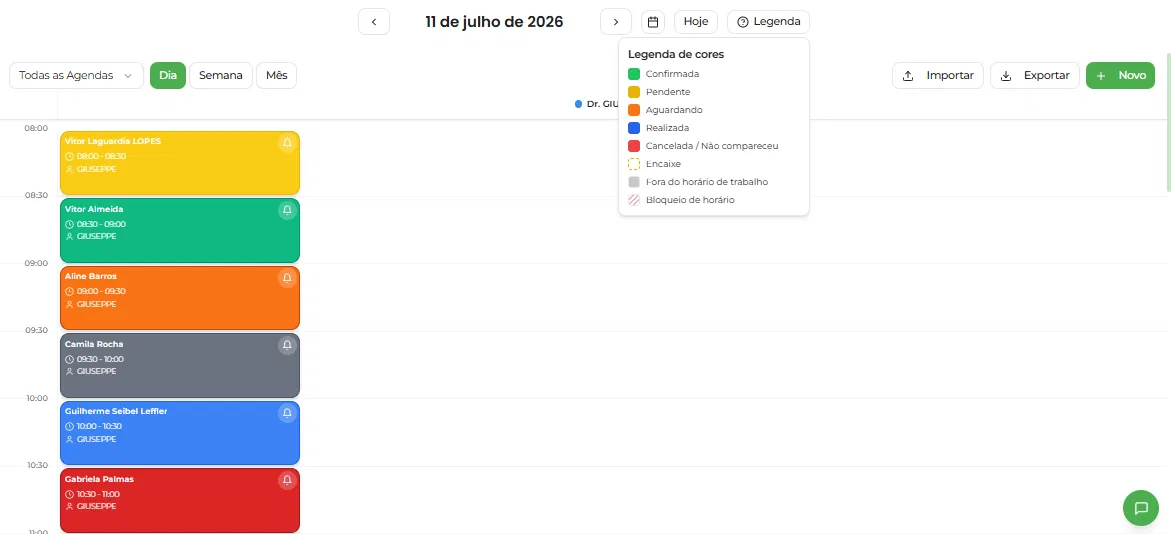Switch to the Dia view

[168, 75]
